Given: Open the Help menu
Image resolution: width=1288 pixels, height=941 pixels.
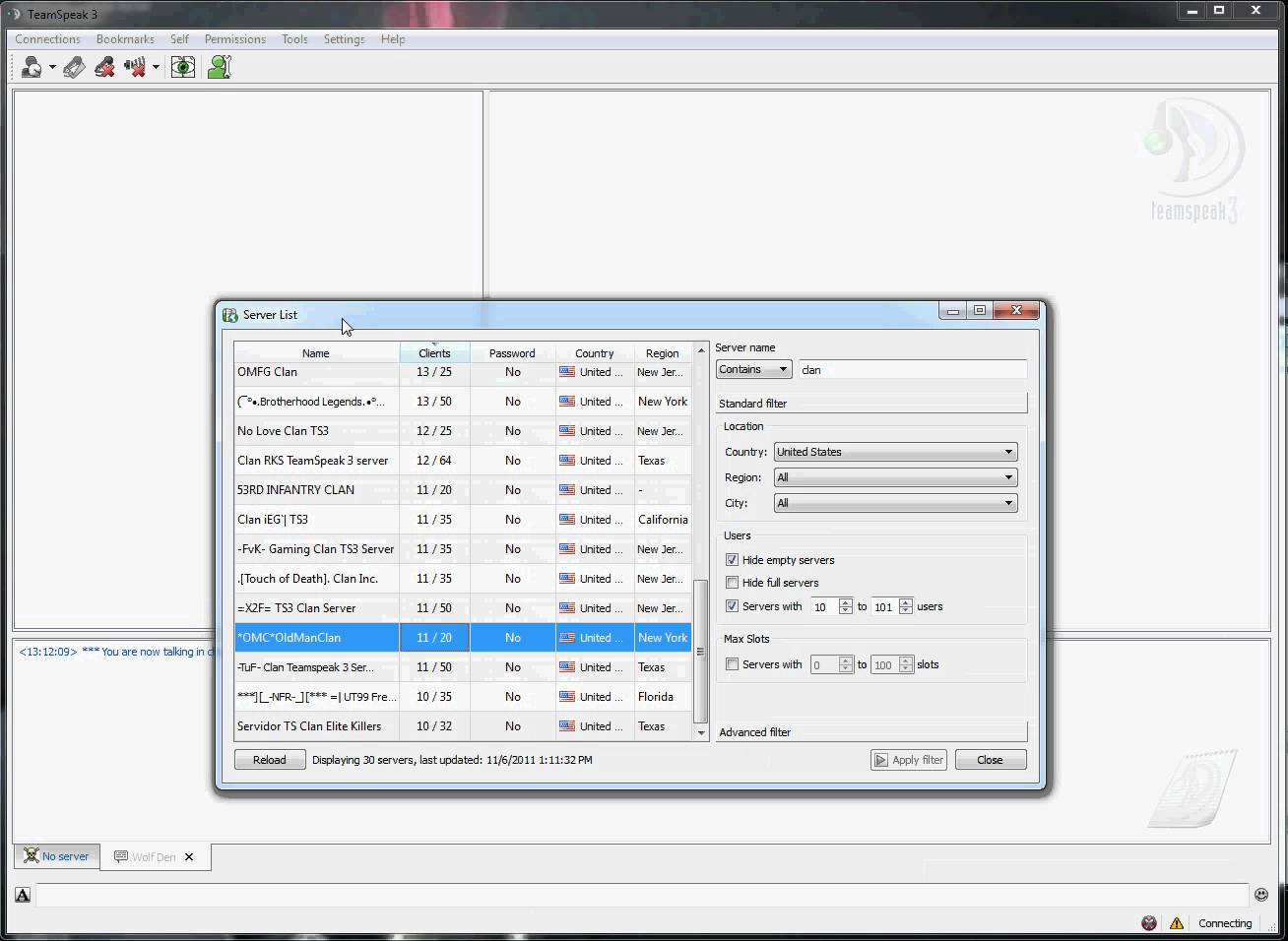Looking at the screenshot, I should click(393, 39).
